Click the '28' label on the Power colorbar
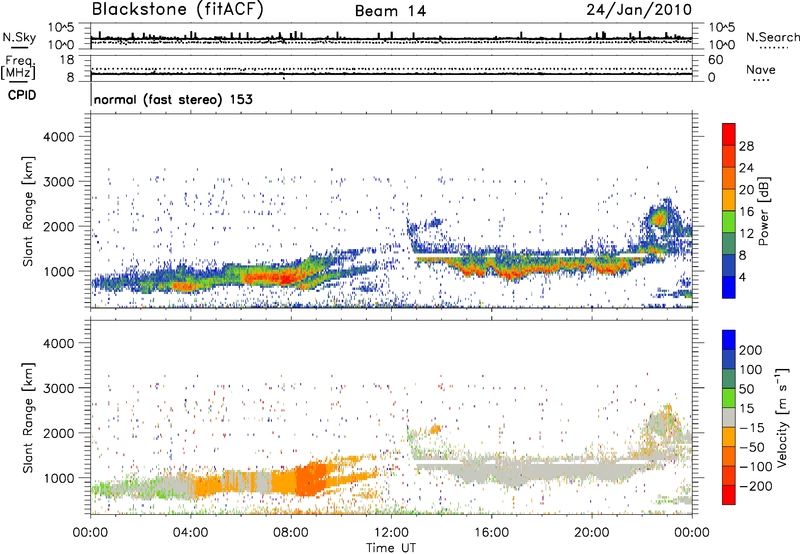The height and width of the screenshot is (554, 800). tap(746, 146)
